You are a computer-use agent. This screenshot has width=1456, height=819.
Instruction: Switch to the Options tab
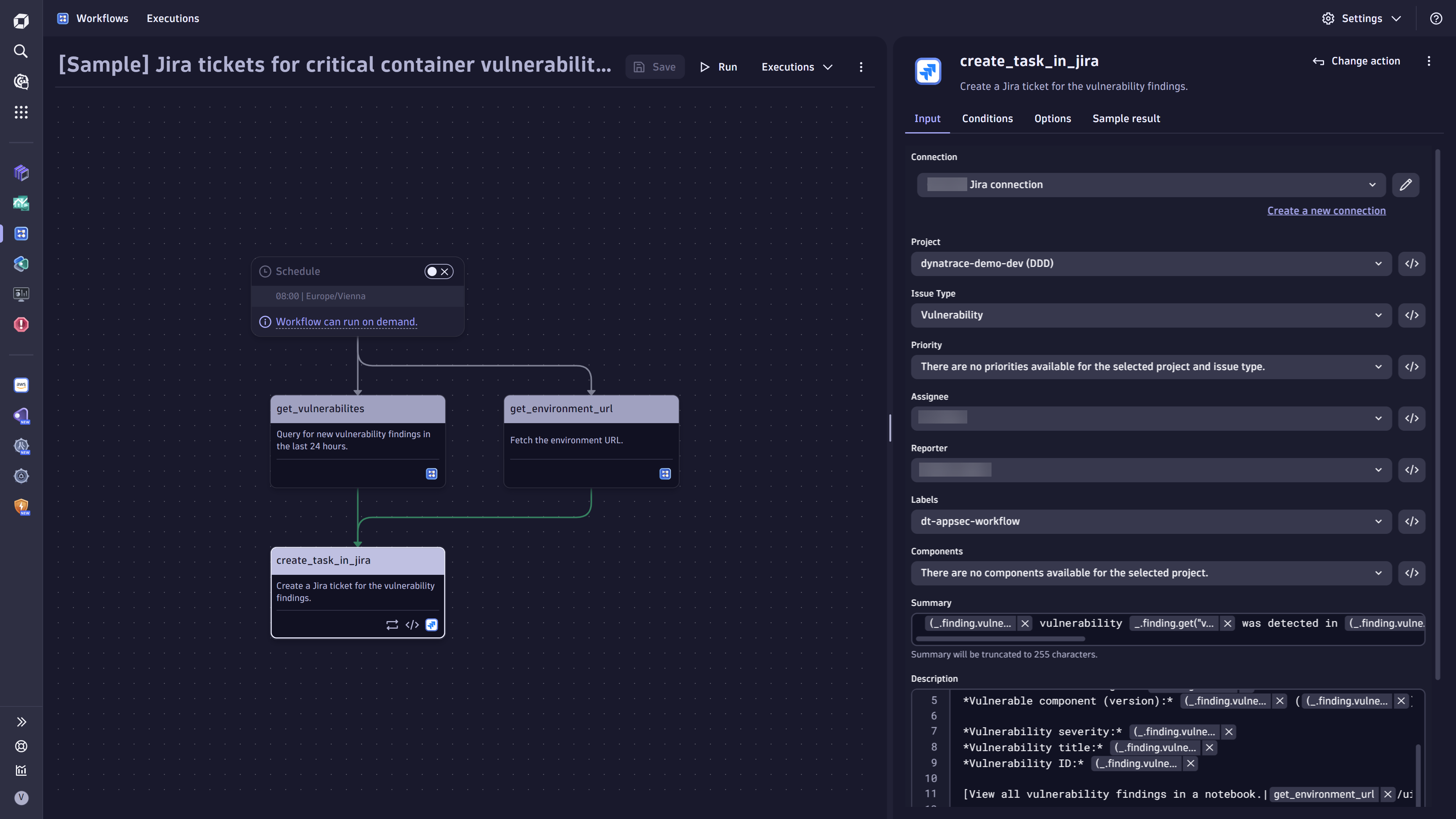tap(1053, 119)
